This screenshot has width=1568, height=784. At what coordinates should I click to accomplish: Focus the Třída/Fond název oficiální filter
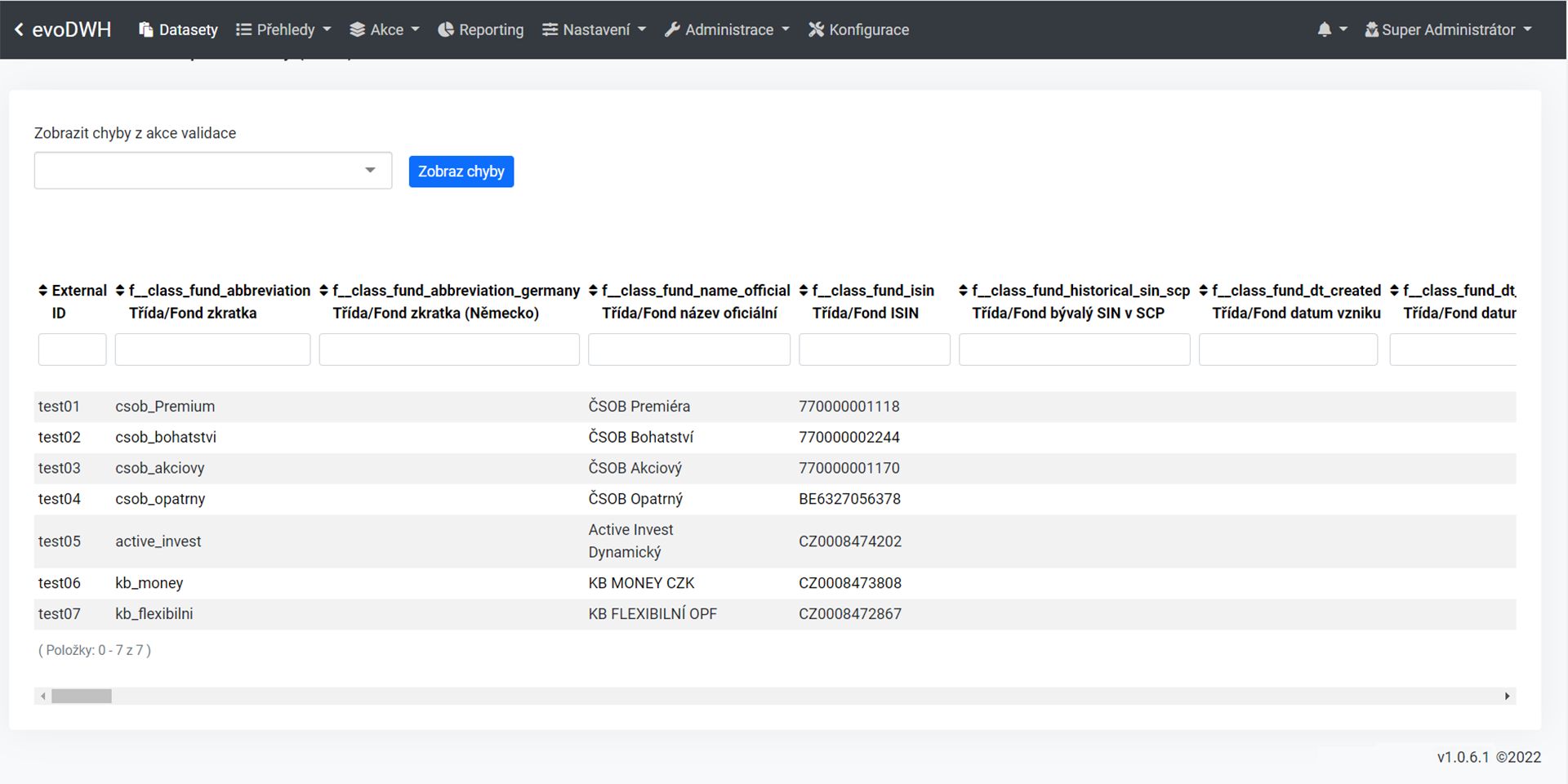[x=689, y=350]
